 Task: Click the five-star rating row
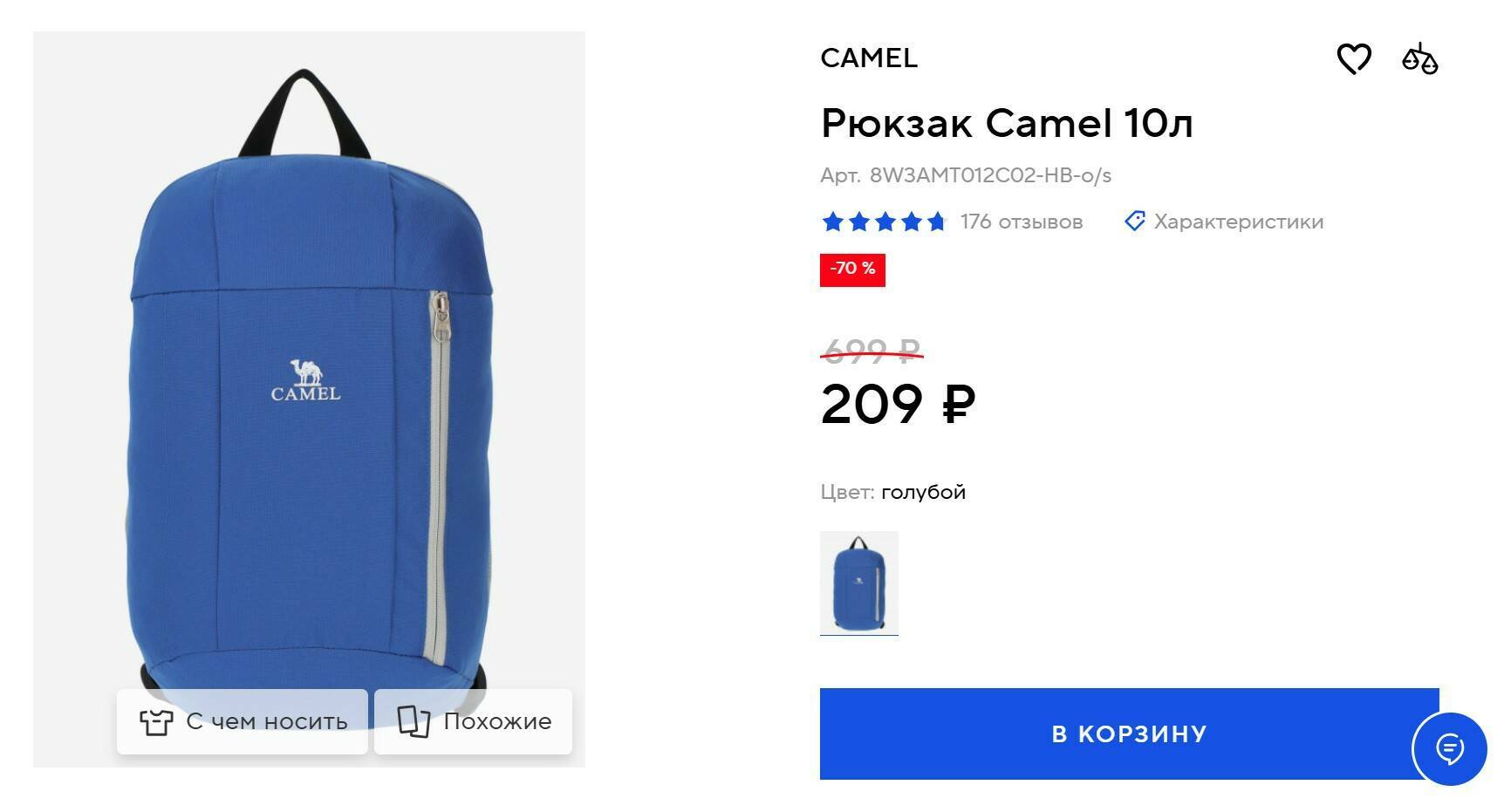coord(883,222)
